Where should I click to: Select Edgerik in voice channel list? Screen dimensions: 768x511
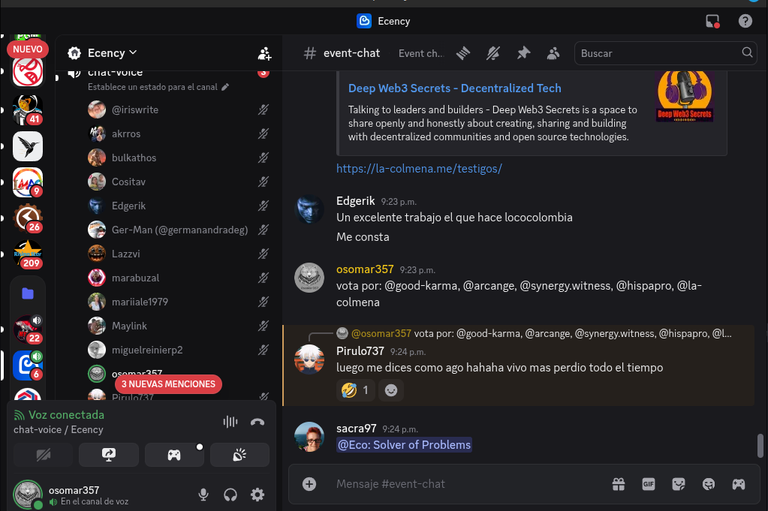(x=178, y=206)
